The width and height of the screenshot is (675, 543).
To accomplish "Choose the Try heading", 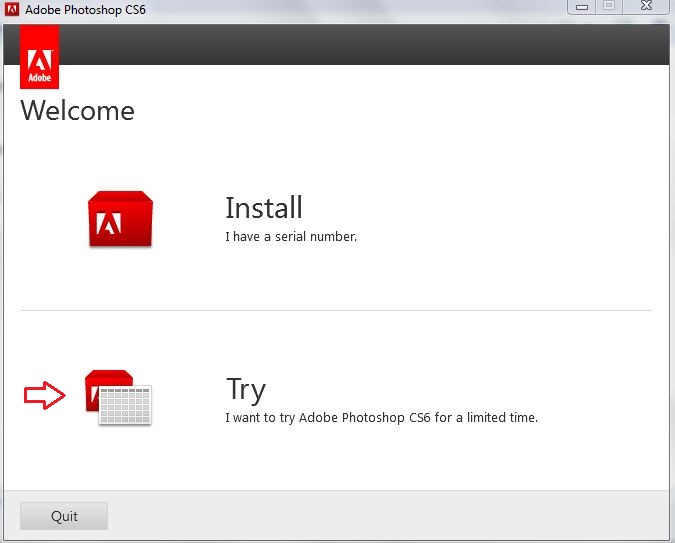I will point(246,390).
